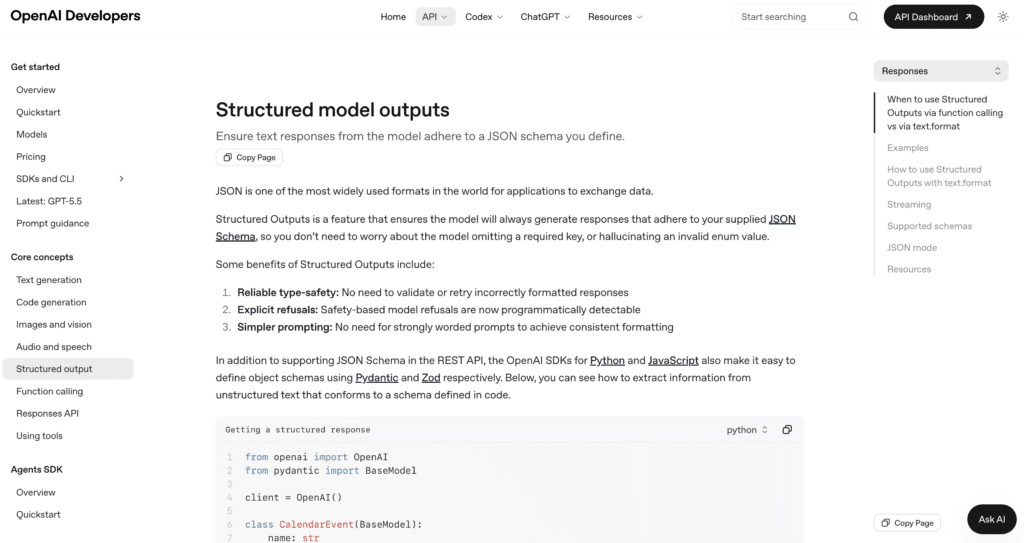1024x543 pixels.
Task: Open Pricing in the sidebar
Action: [31, 157]
